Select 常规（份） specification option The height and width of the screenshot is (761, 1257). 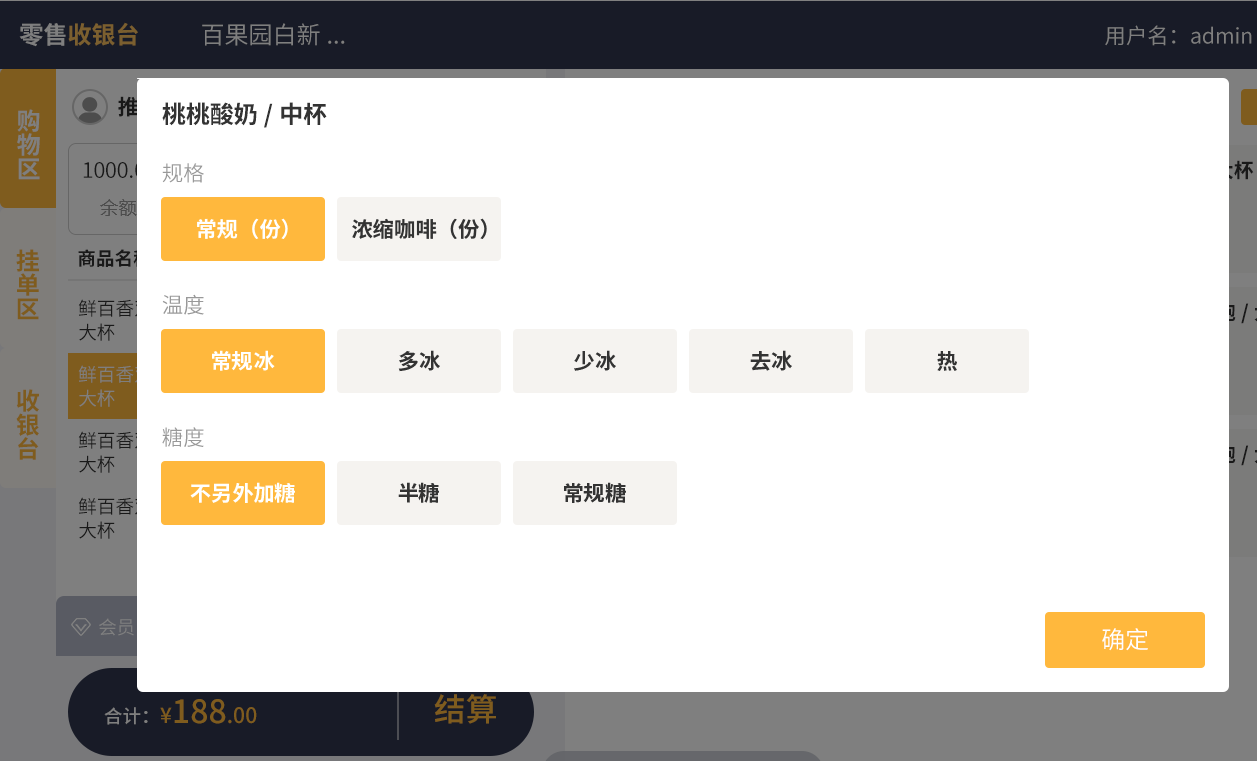pyautogui.click(x=243, y=229)
